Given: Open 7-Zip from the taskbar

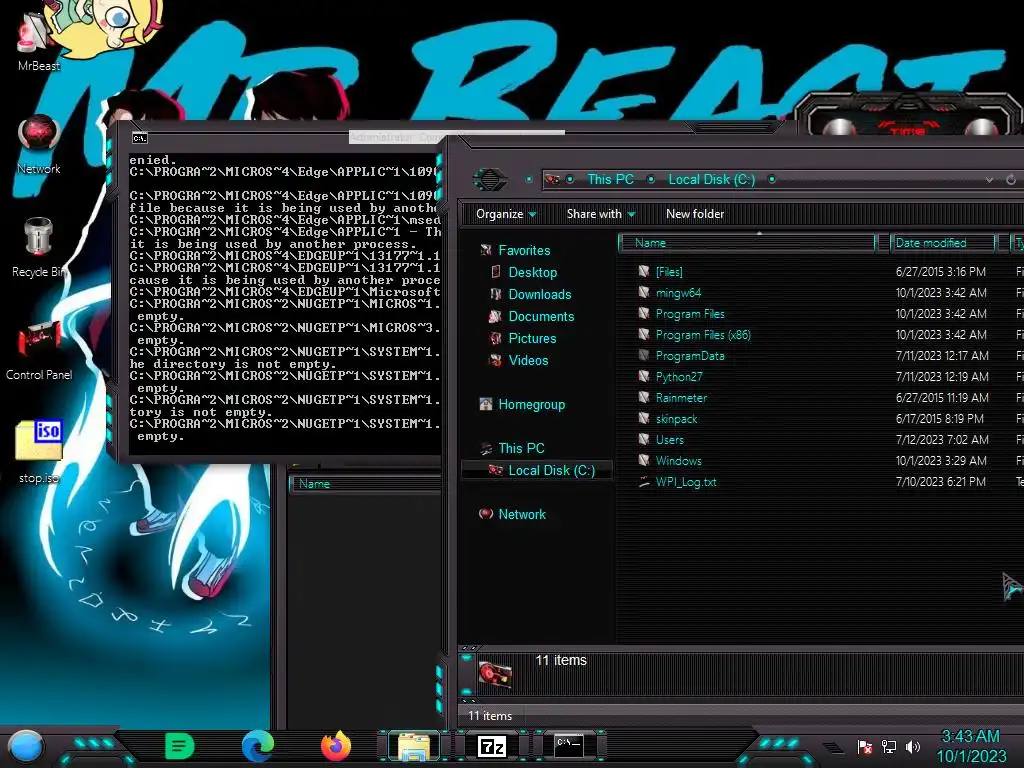Looking at the screenshot, I should point(492,746).
